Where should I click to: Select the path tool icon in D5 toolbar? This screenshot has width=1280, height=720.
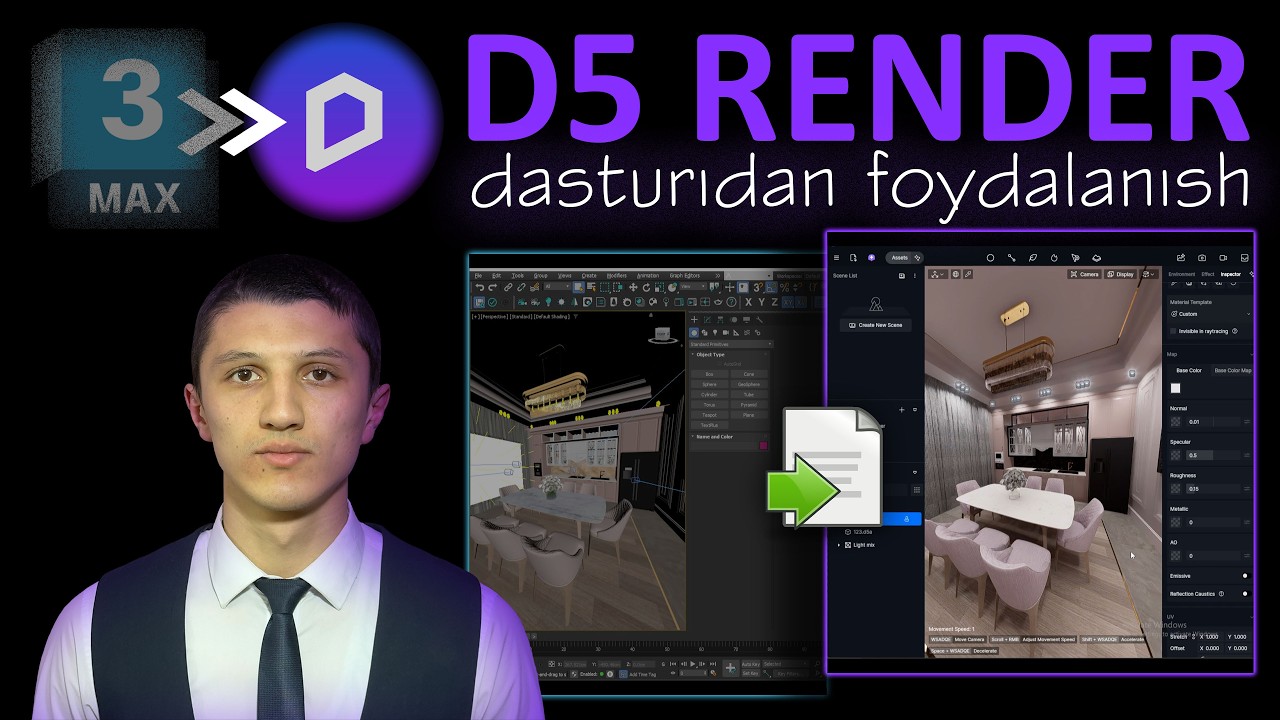[1012, 258]
